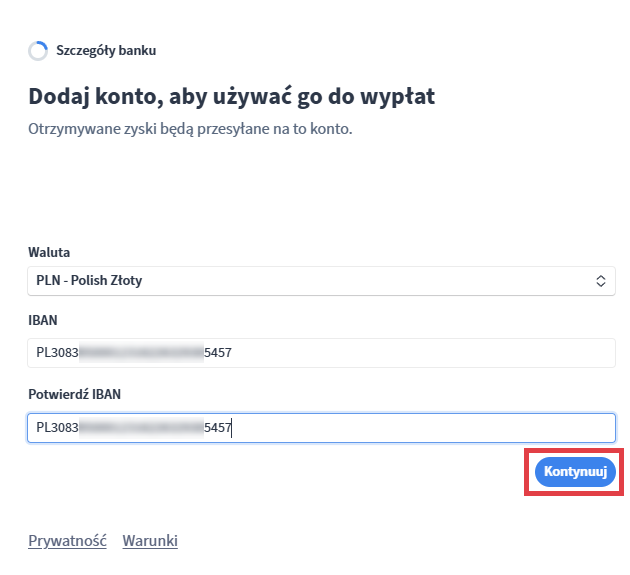Viewport: 630px width, 575px height.
Task: Focus the Potwierdź IBAN input field
Action: [400, 428]
